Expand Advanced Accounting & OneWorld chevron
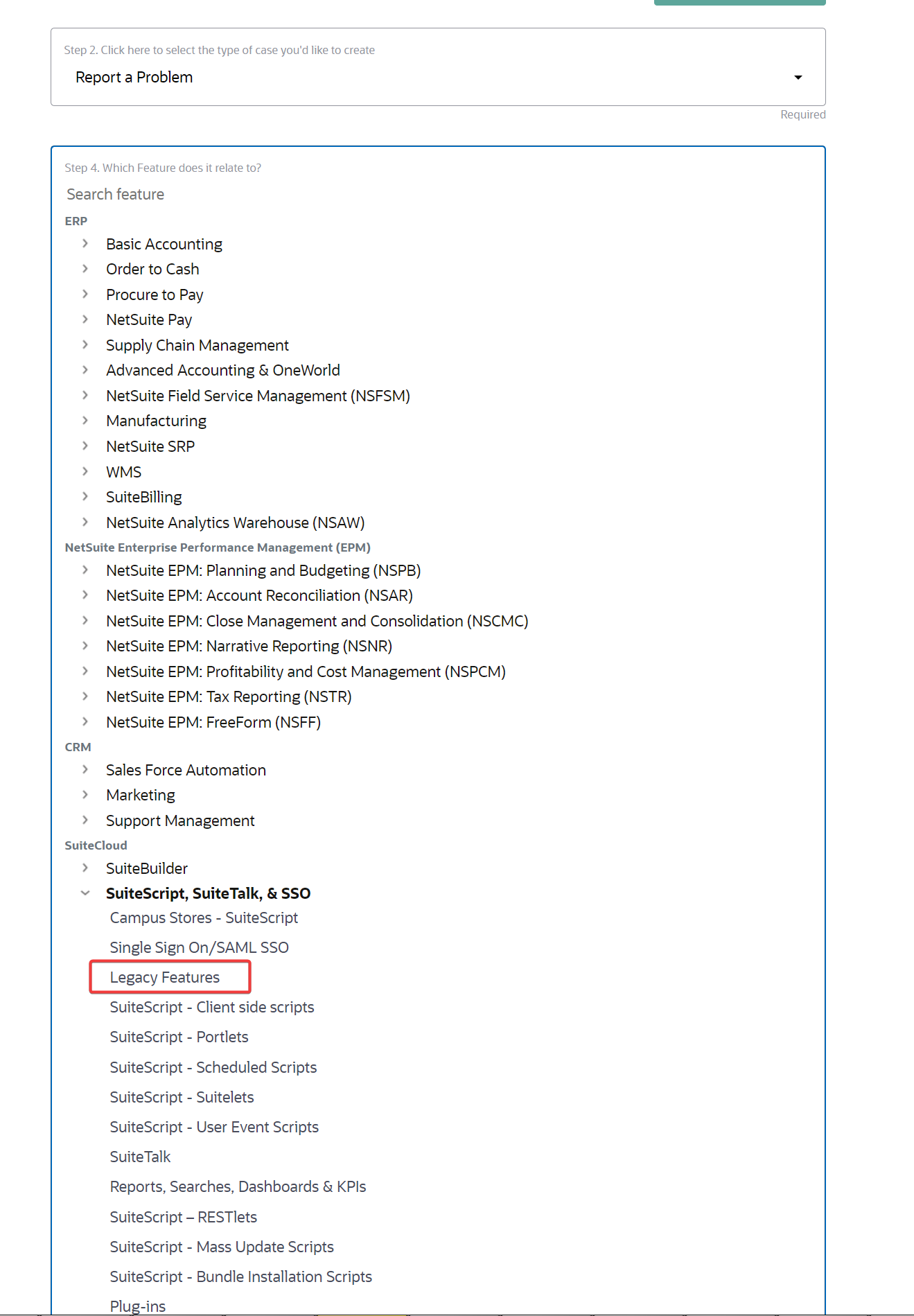The height and width of the screenshot is (1316, 914). pyautogui.click(x=85, y=369)
